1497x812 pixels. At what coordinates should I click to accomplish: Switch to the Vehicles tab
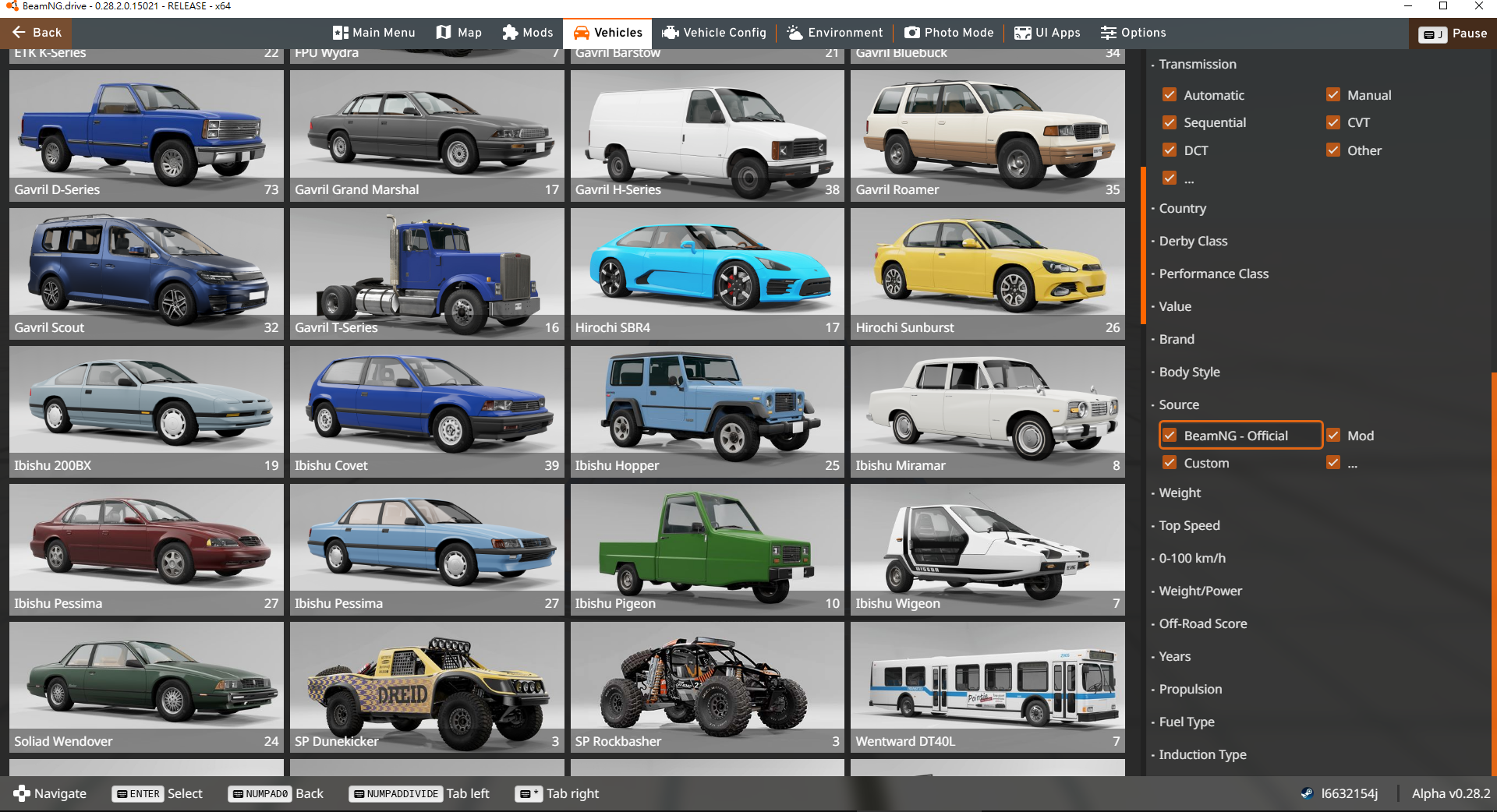click(x=607, y=33)
